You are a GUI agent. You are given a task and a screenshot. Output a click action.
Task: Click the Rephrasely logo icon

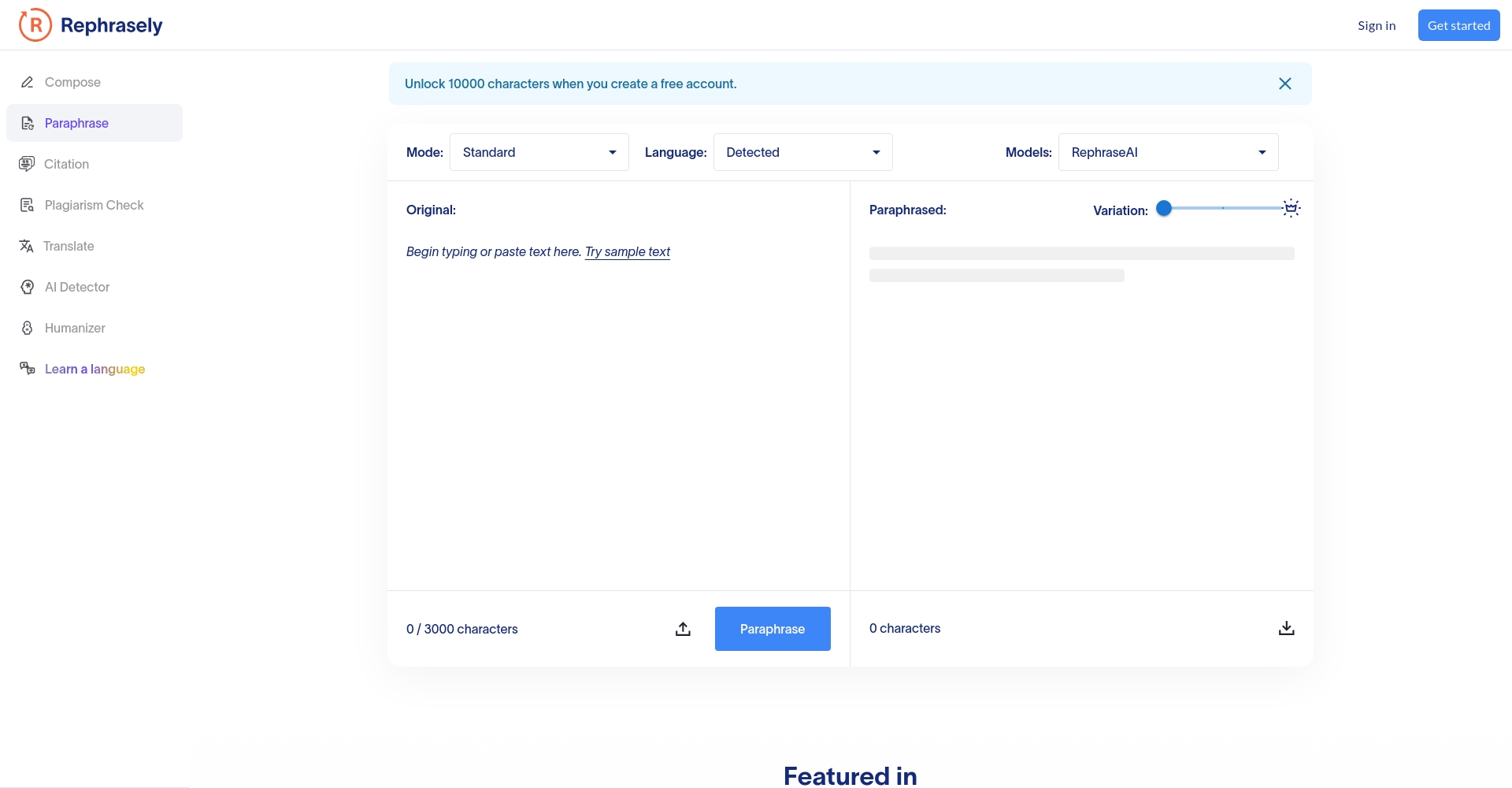(x=35, y=25)
